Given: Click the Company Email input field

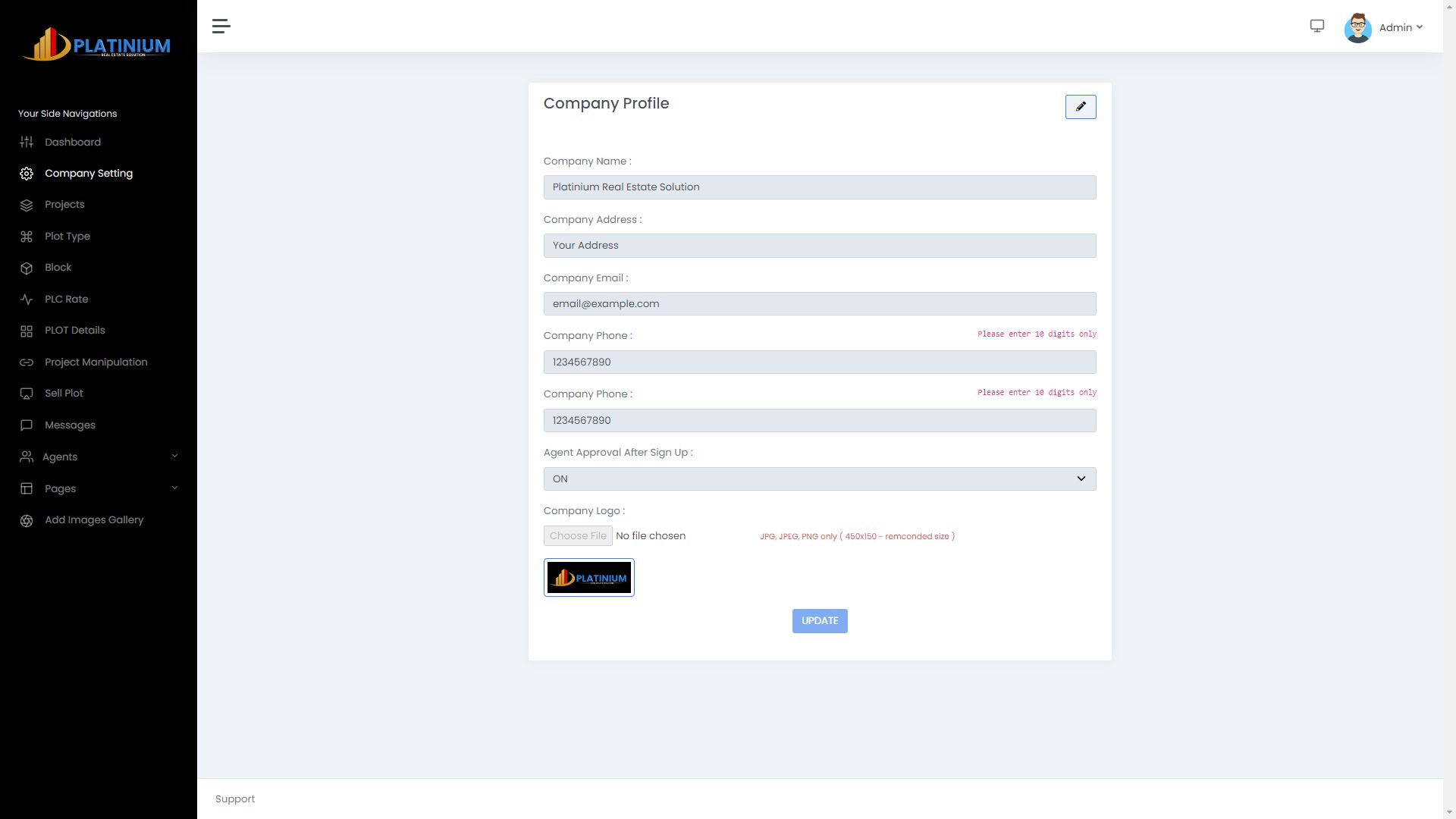Looking at the screenshot, I should coord(819,304).
